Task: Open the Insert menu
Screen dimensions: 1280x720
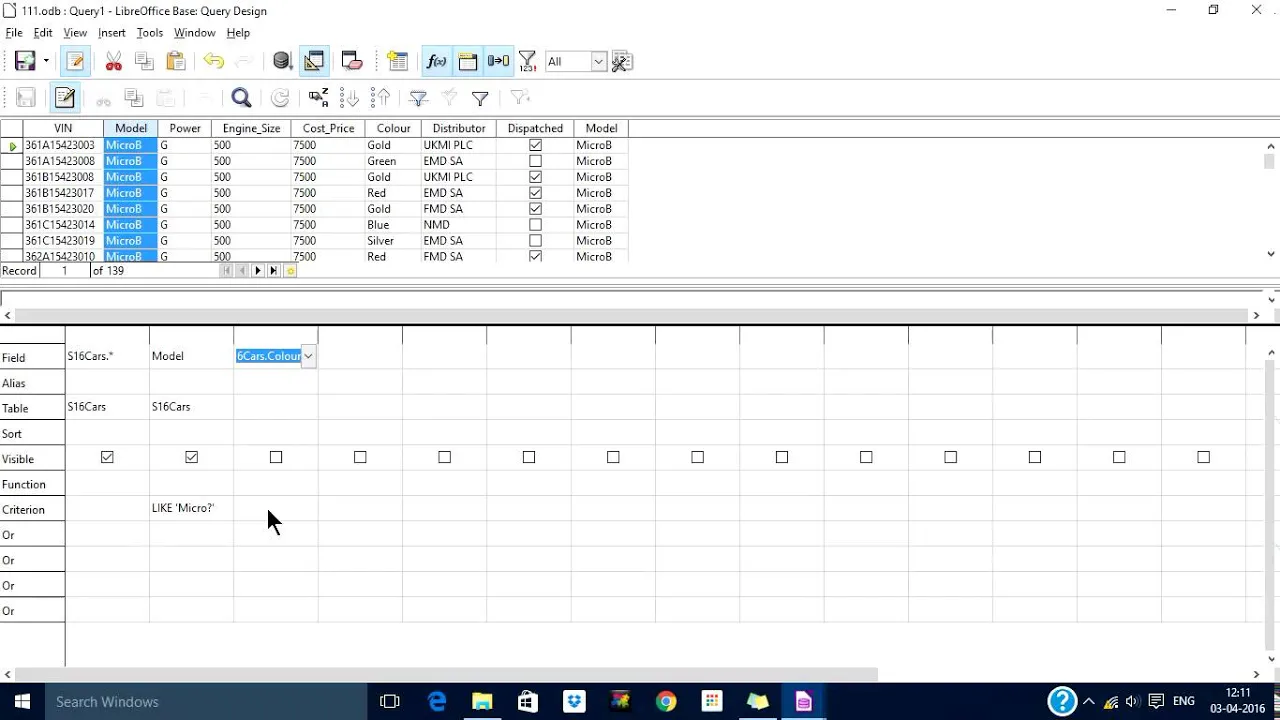Action: coord(112,33)
